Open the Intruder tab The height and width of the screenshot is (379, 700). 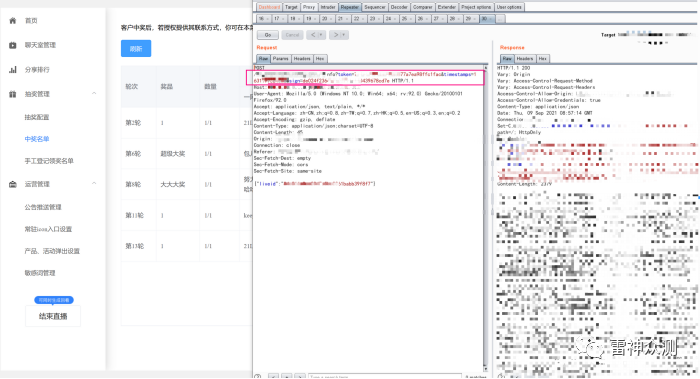[328, 7]
